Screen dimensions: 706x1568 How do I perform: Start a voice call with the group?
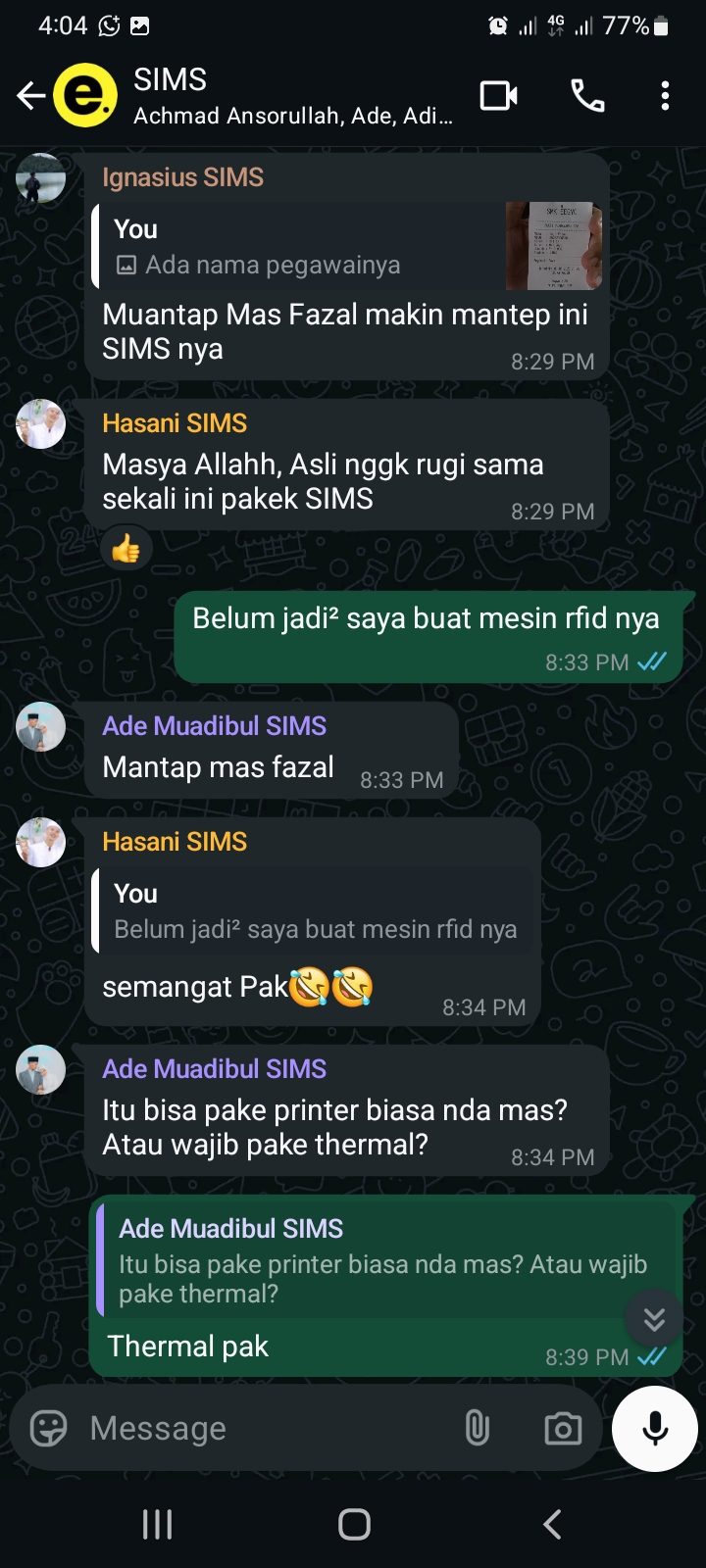[x=587, y=96]
